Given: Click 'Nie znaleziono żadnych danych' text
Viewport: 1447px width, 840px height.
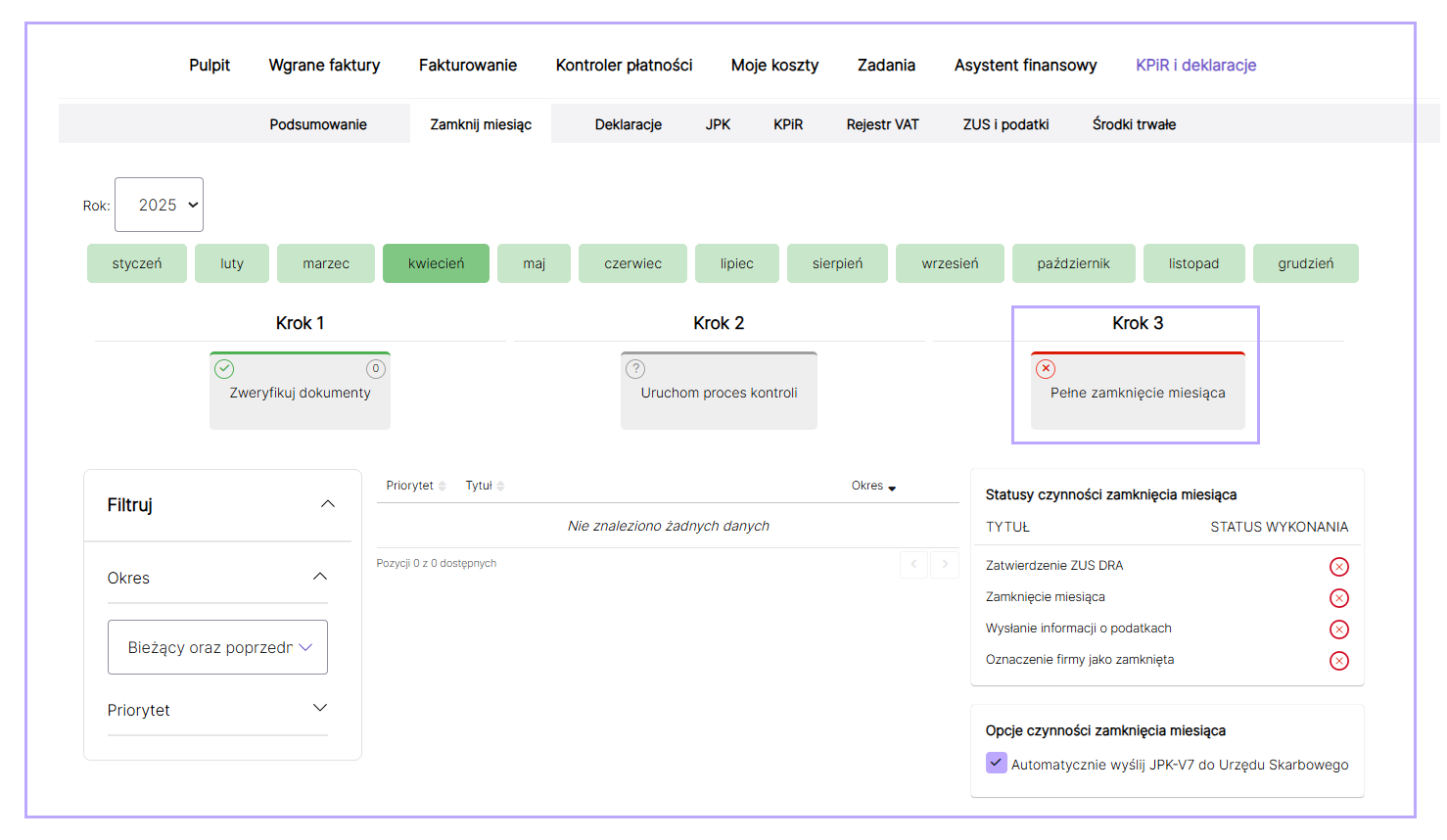Looking at the screenshot, I should [x=669, y=526].
